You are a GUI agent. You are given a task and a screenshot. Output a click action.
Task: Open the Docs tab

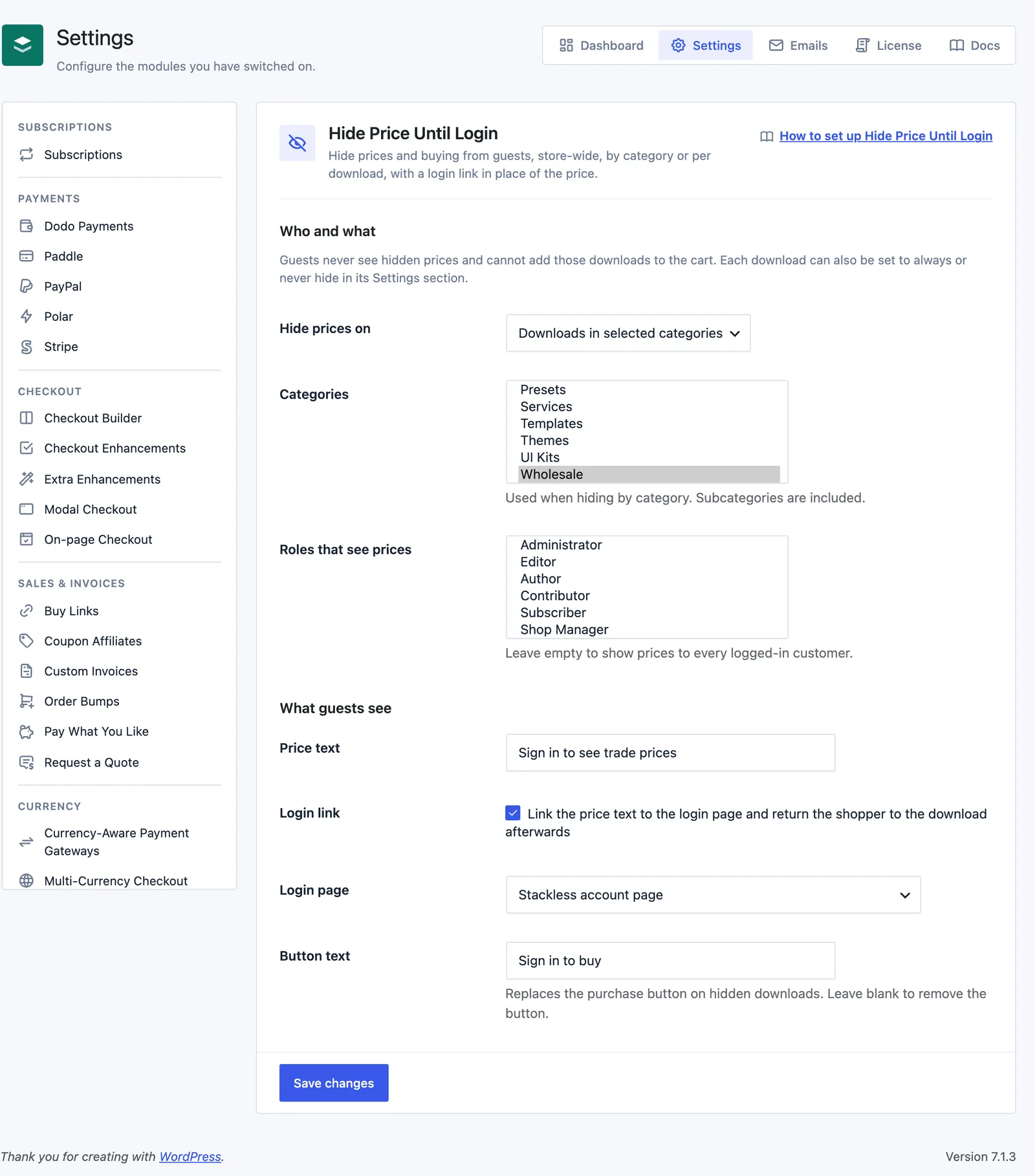974,45
